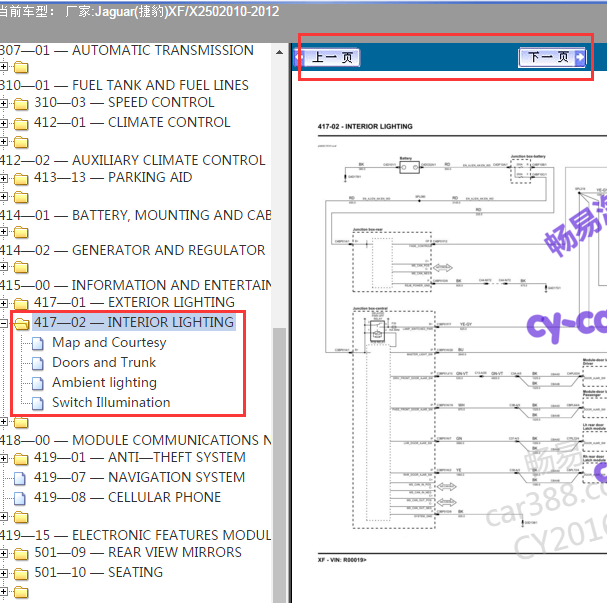The width and height of the screenshot is (607, 603).
Task: Expand the 501—09 REAR VIEW MIRRORS node
Action: (3, 553)
